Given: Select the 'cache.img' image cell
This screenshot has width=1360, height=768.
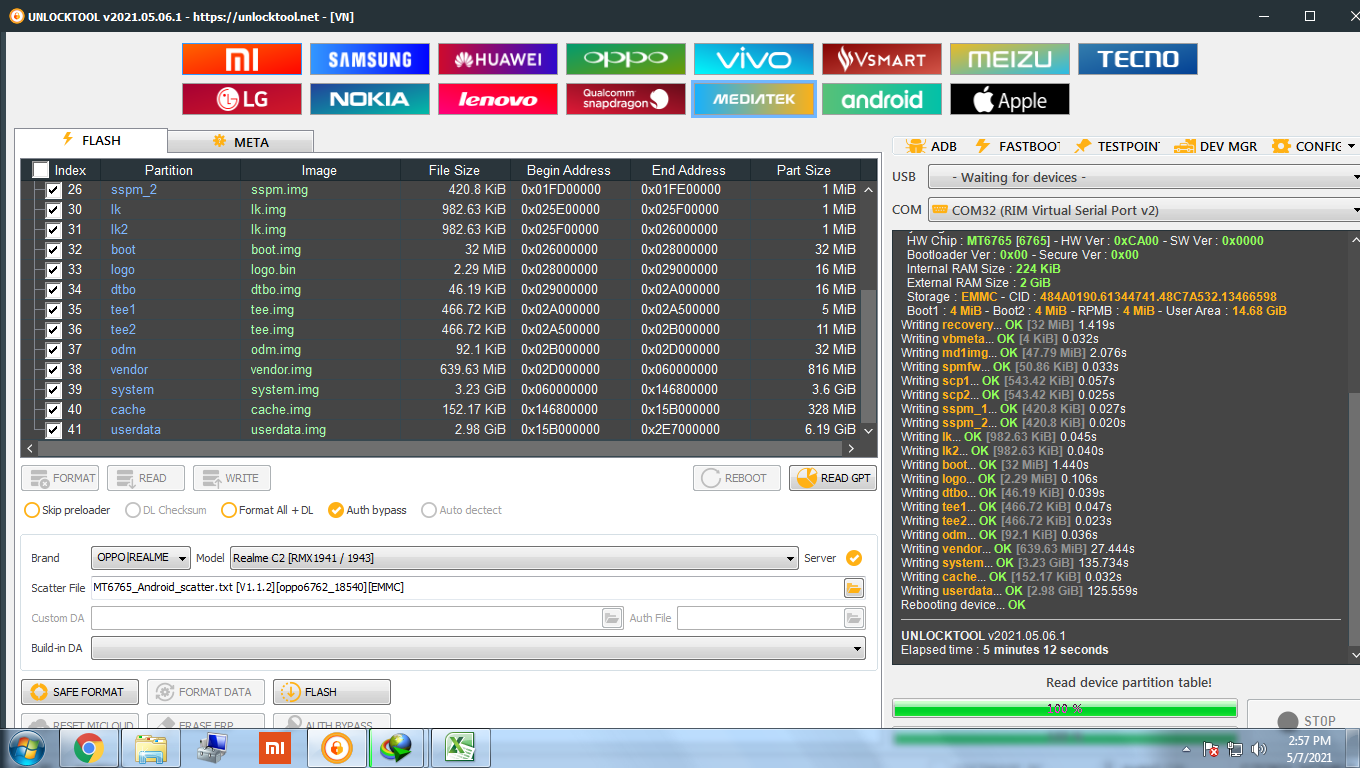Looking at the screenshot, I should pyautogui.click(x=281, y=410).
